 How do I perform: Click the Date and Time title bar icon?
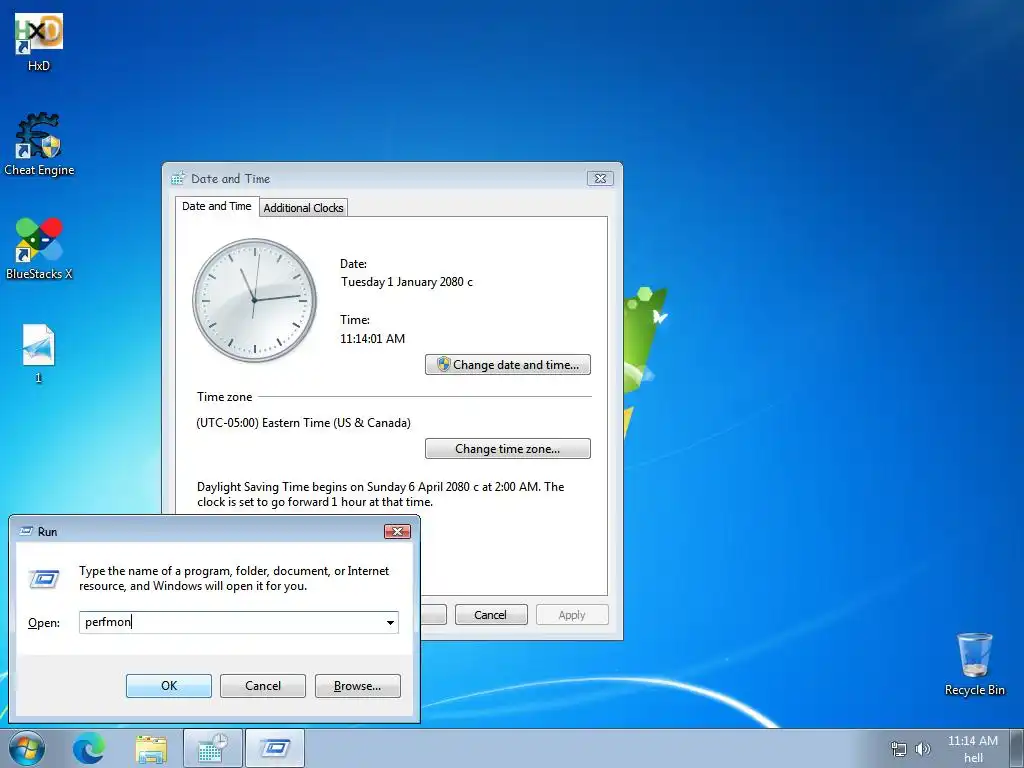click(178, 178)
